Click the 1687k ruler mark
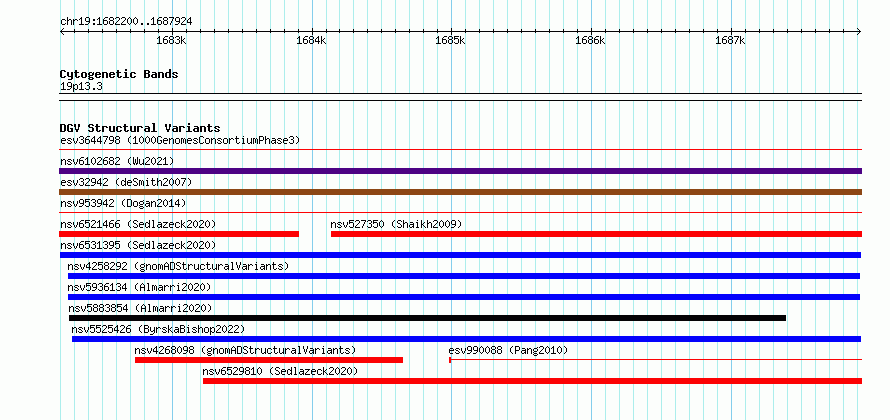 (731, 40)
